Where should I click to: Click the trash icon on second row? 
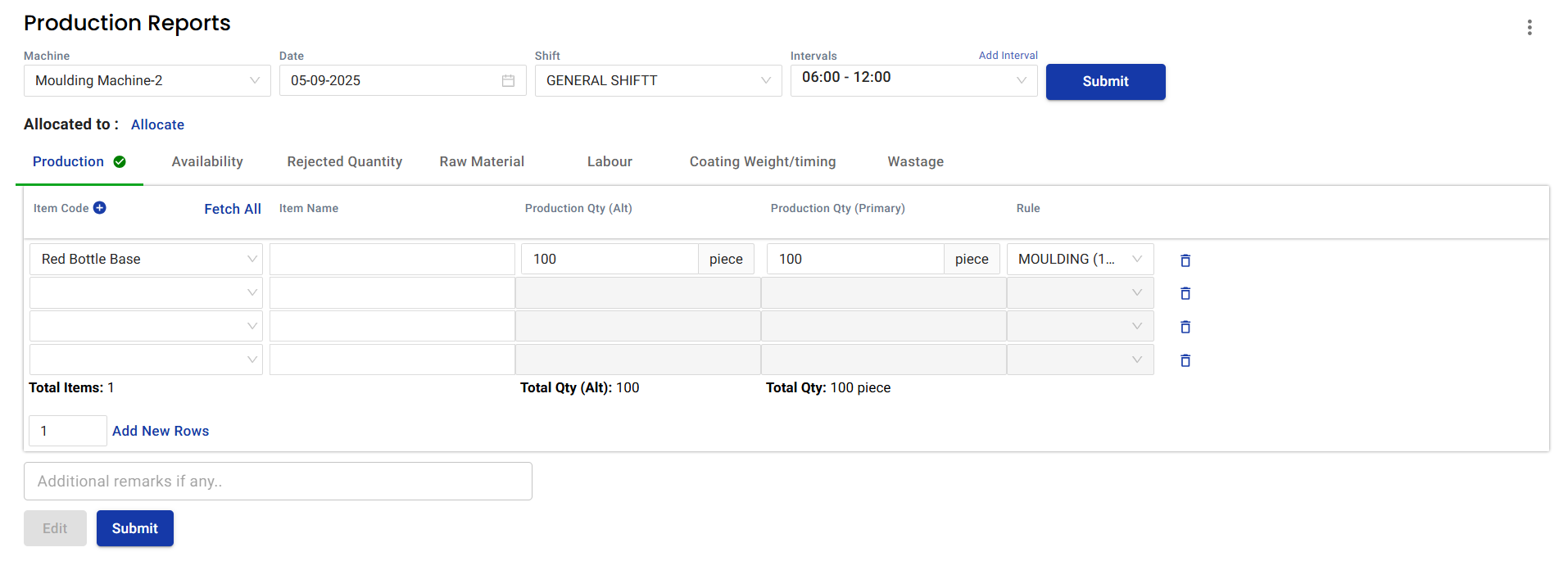tap(1185, 293)
